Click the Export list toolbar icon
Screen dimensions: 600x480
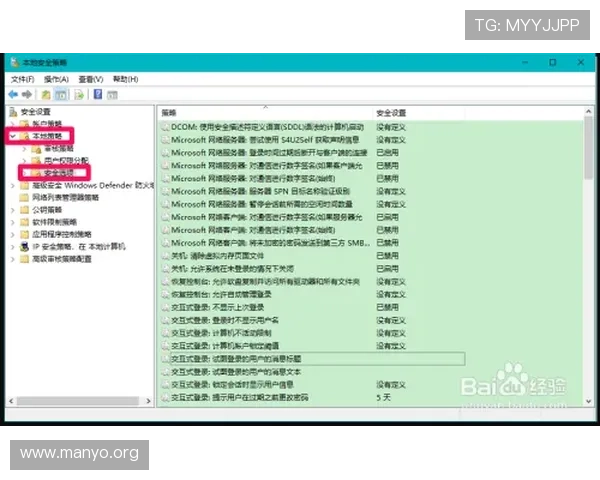77,95
